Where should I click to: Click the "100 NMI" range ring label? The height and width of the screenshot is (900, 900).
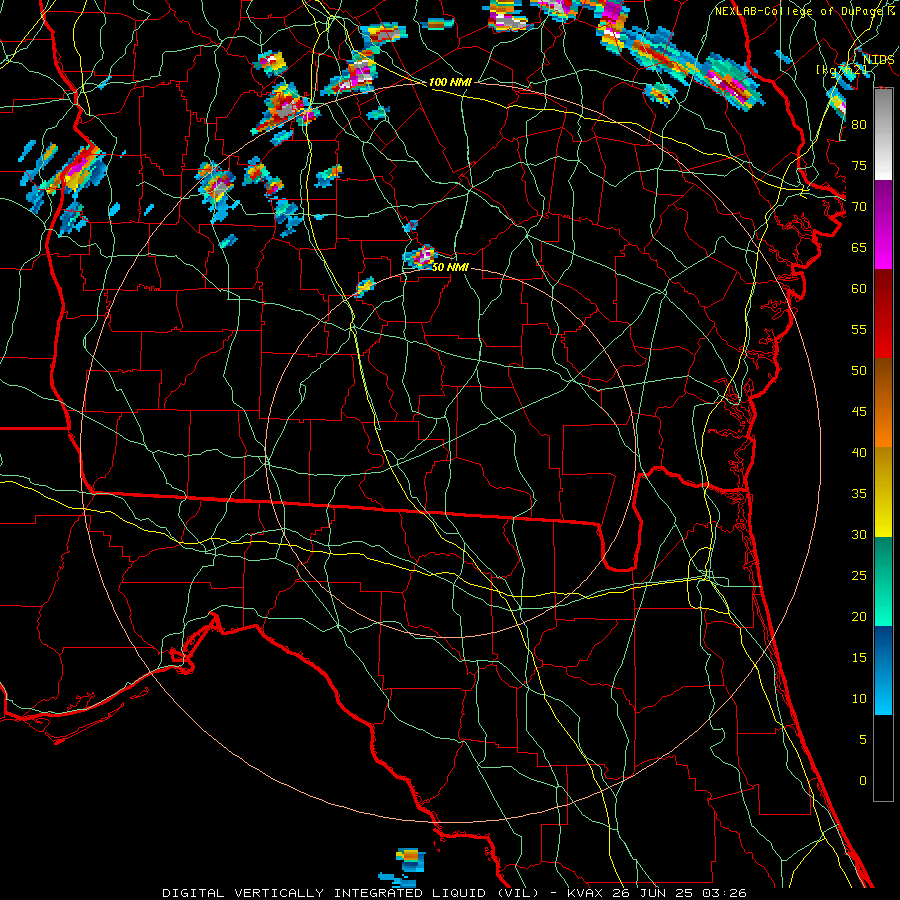pos(450,83)
